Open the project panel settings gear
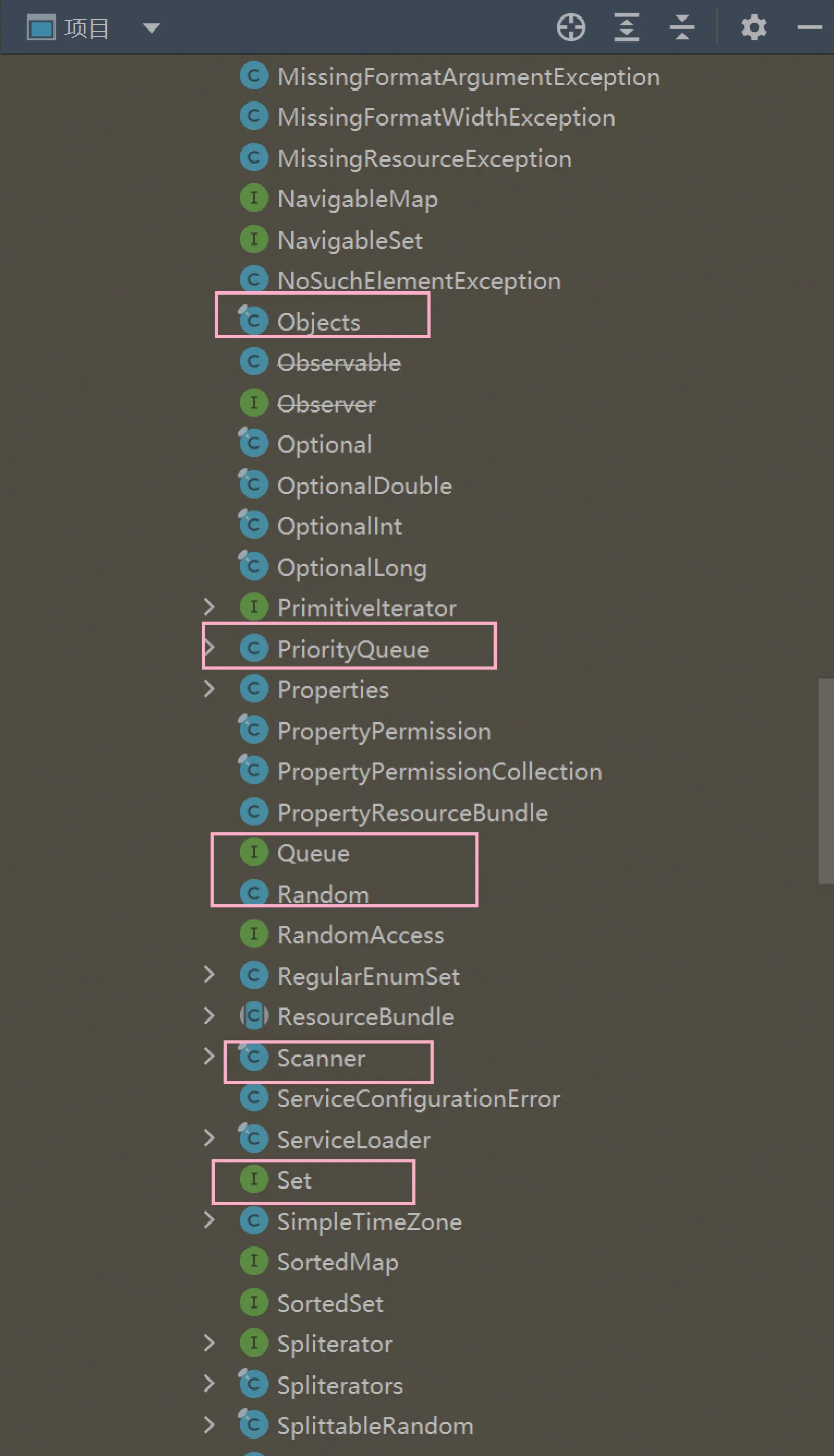Viewport: 834px width, 1456px height. [x=754, y=28]
